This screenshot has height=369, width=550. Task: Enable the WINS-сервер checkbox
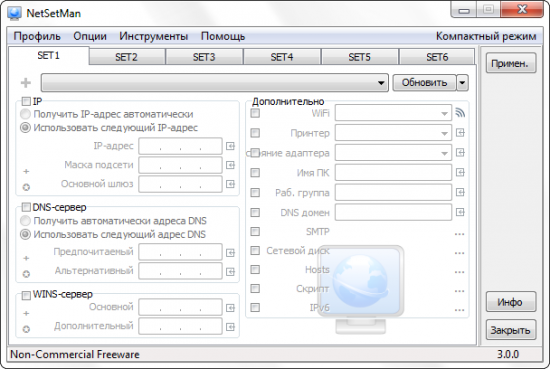(26, 295)
